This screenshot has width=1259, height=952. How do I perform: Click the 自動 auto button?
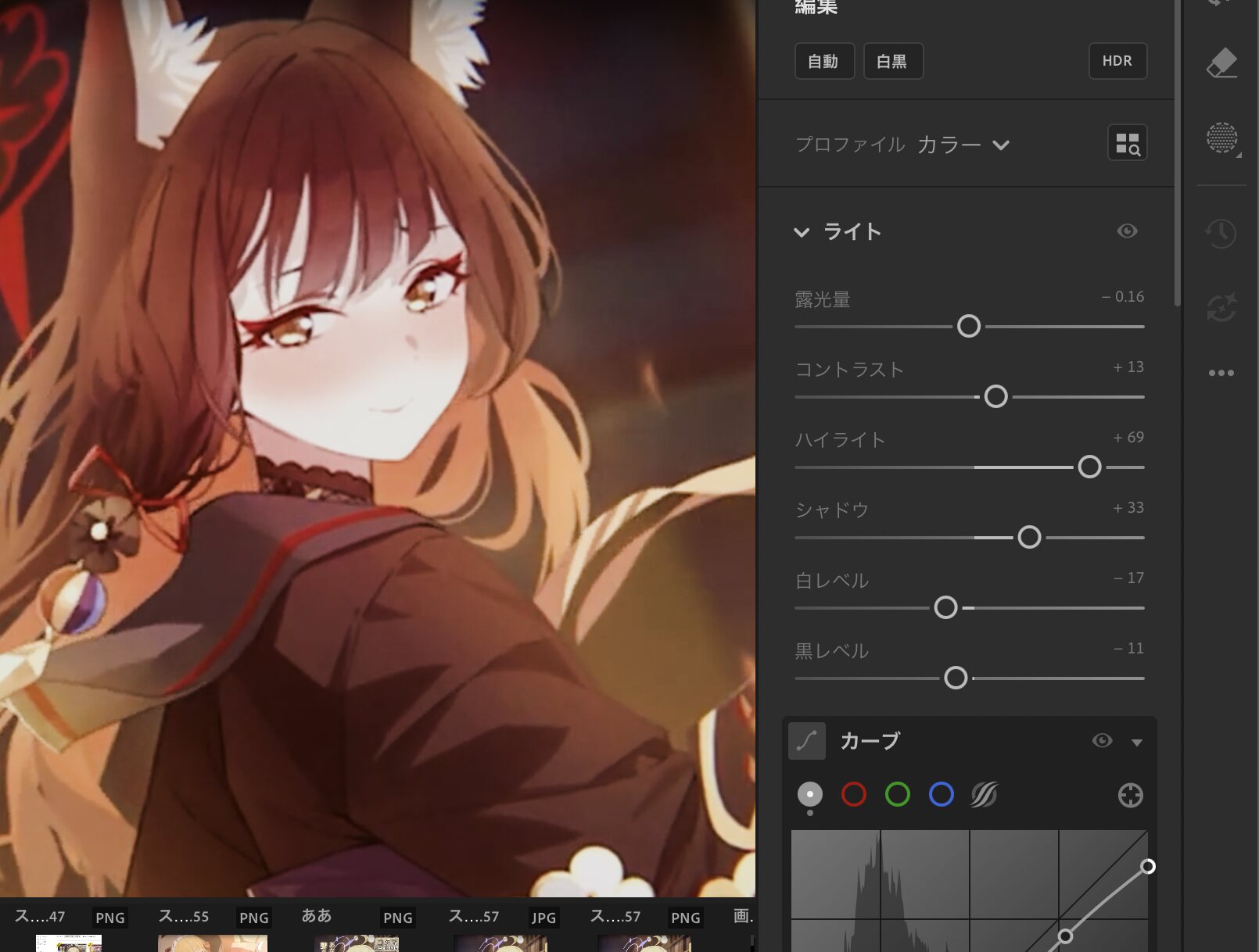824,61
